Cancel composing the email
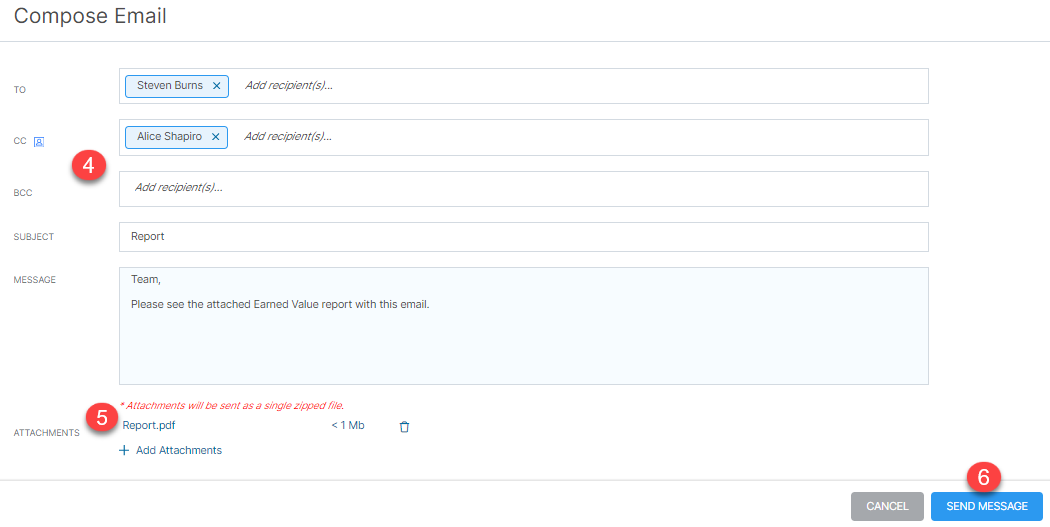Viewport: 1050px width, 527px height. (x=887, y=506)
